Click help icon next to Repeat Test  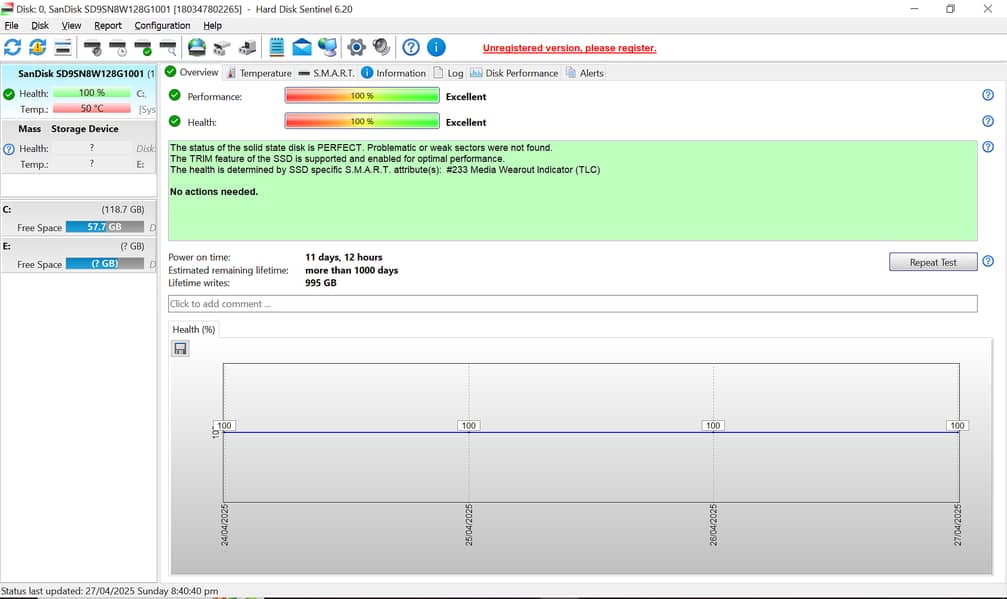click(x=988, y=261)
